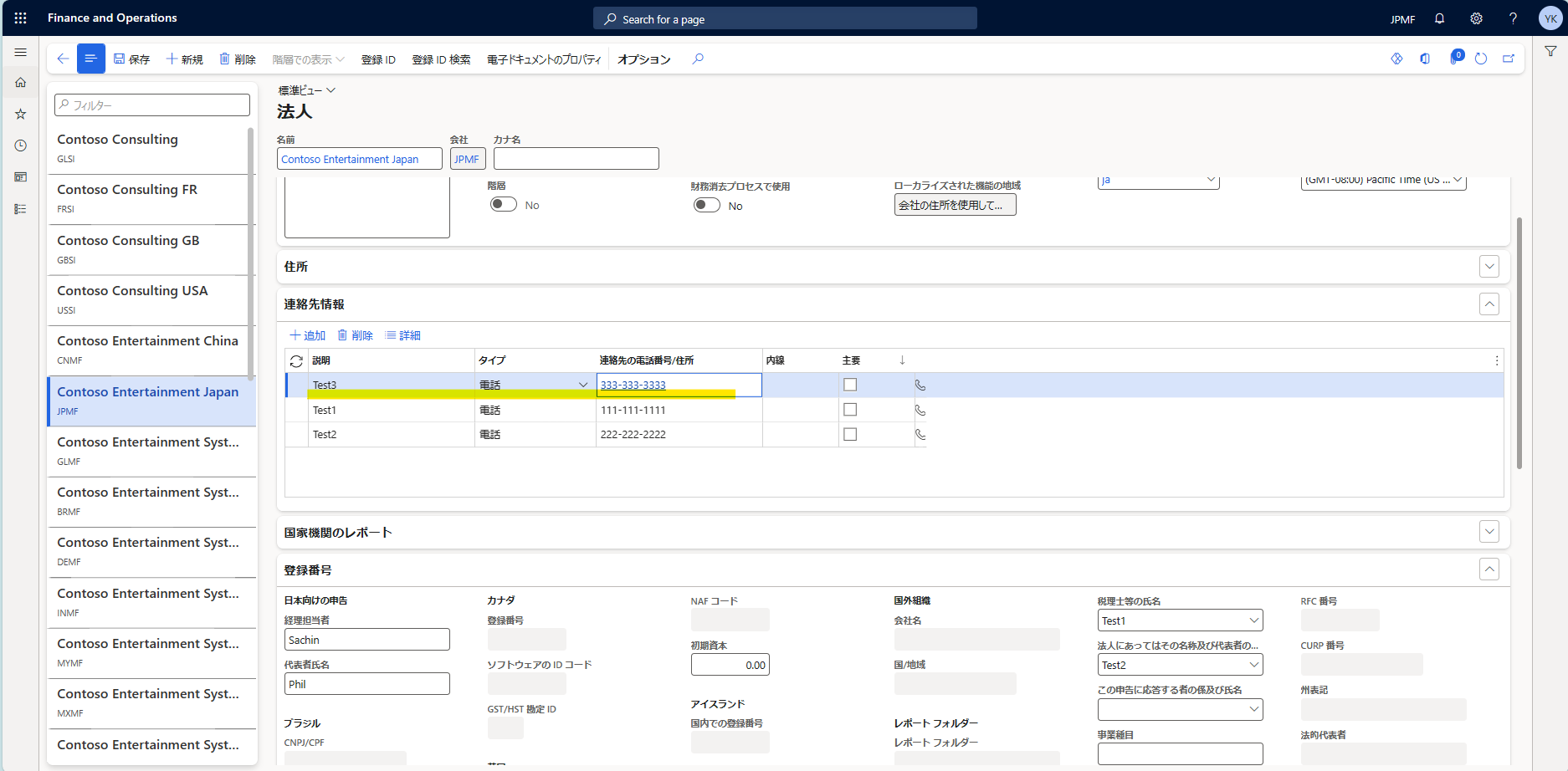This screenshot has height=771, width=1568.
Task: Open the Power Apps diamond icon
Action: (x=1396, y=59)
